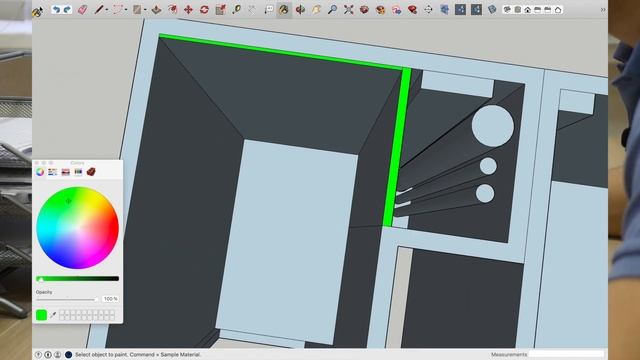Viewport: 640px width, 360px height.
Task: Switch to Color Sliders picker tab
Action: pyautogui.click(x=53, y=172)
